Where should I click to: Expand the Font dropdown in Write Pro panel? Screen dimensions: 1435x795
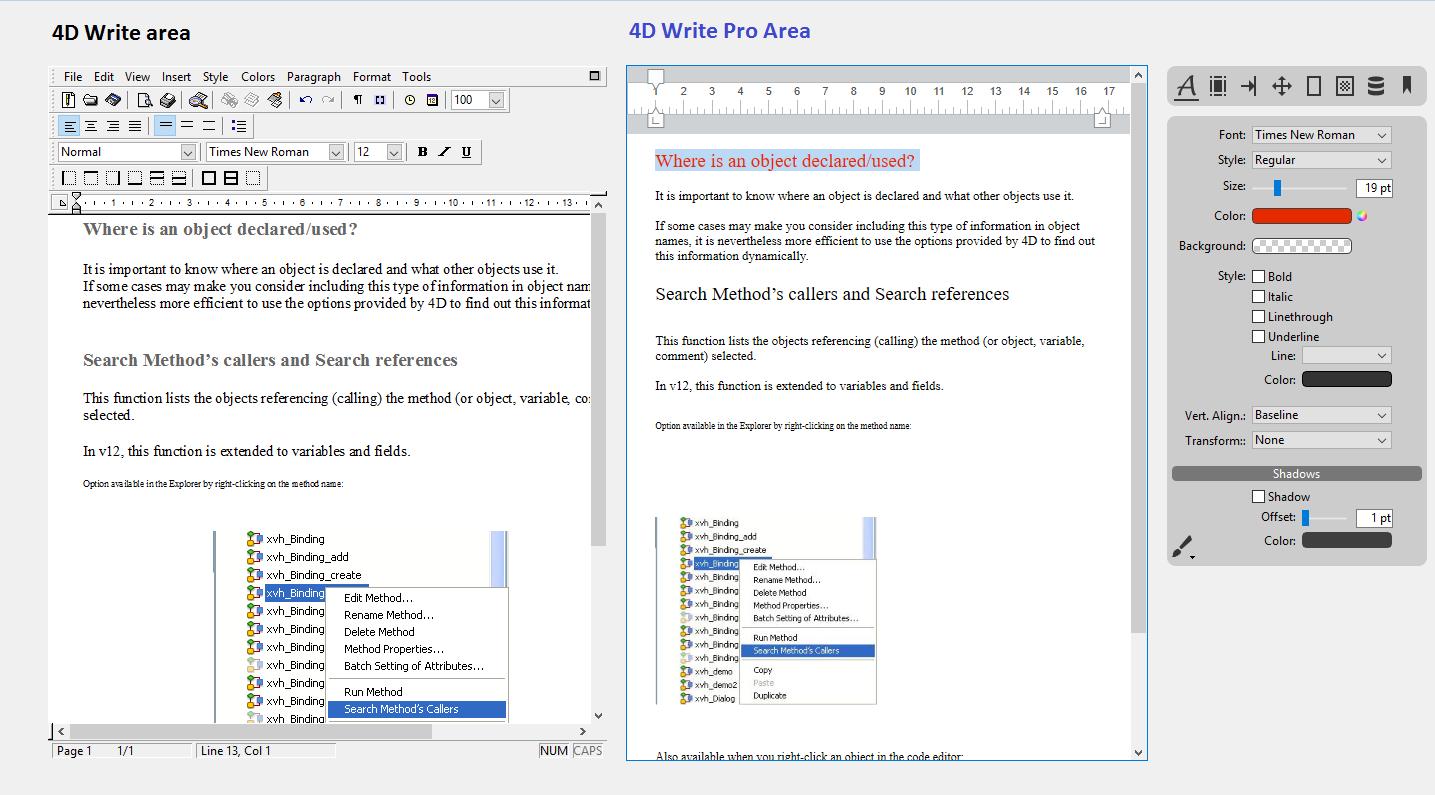point(1321,135)
